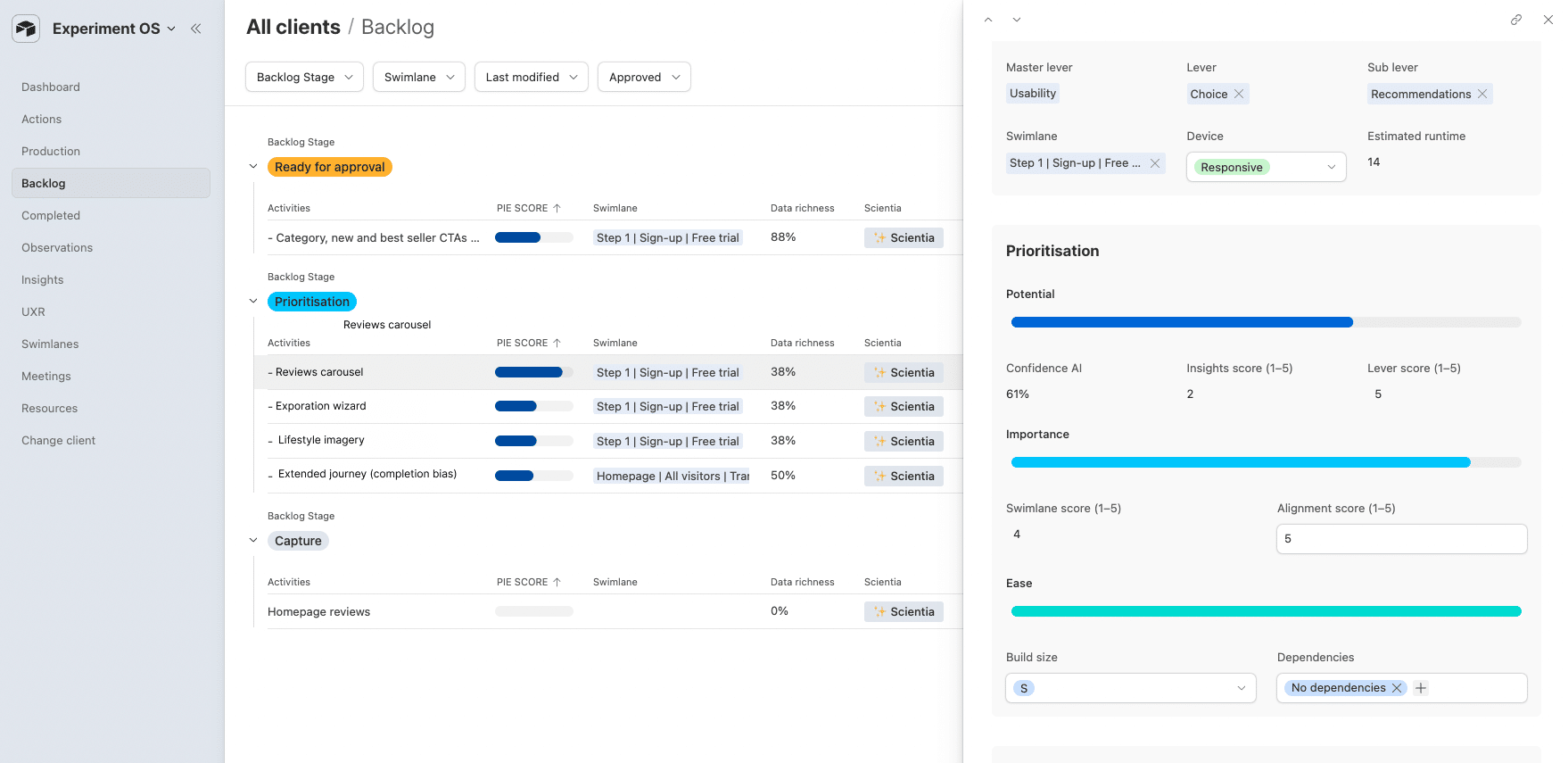The height and width of the screenshot is (763, 1568).
Task: Click the All clients breadcrumb link
Action: click(x=293, y=28)
